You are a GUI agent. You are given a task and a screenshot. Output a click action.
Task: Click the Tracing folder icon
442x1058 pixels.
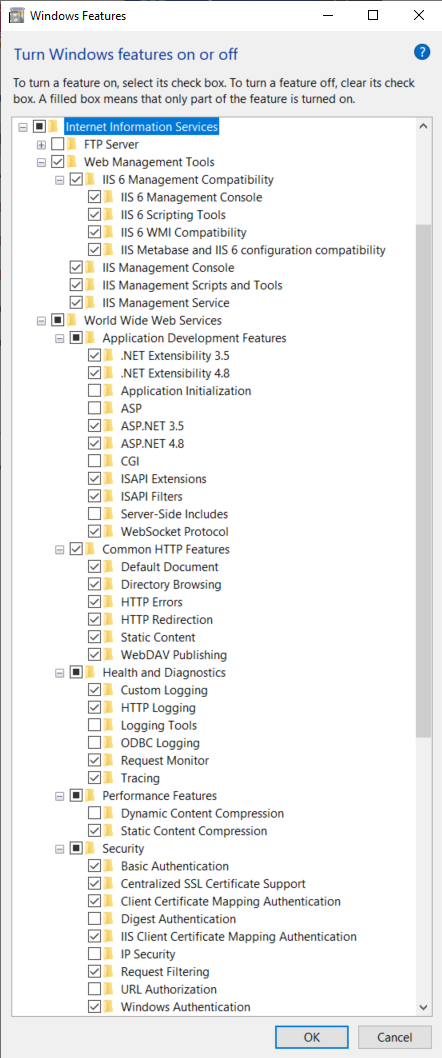point(108,778)
